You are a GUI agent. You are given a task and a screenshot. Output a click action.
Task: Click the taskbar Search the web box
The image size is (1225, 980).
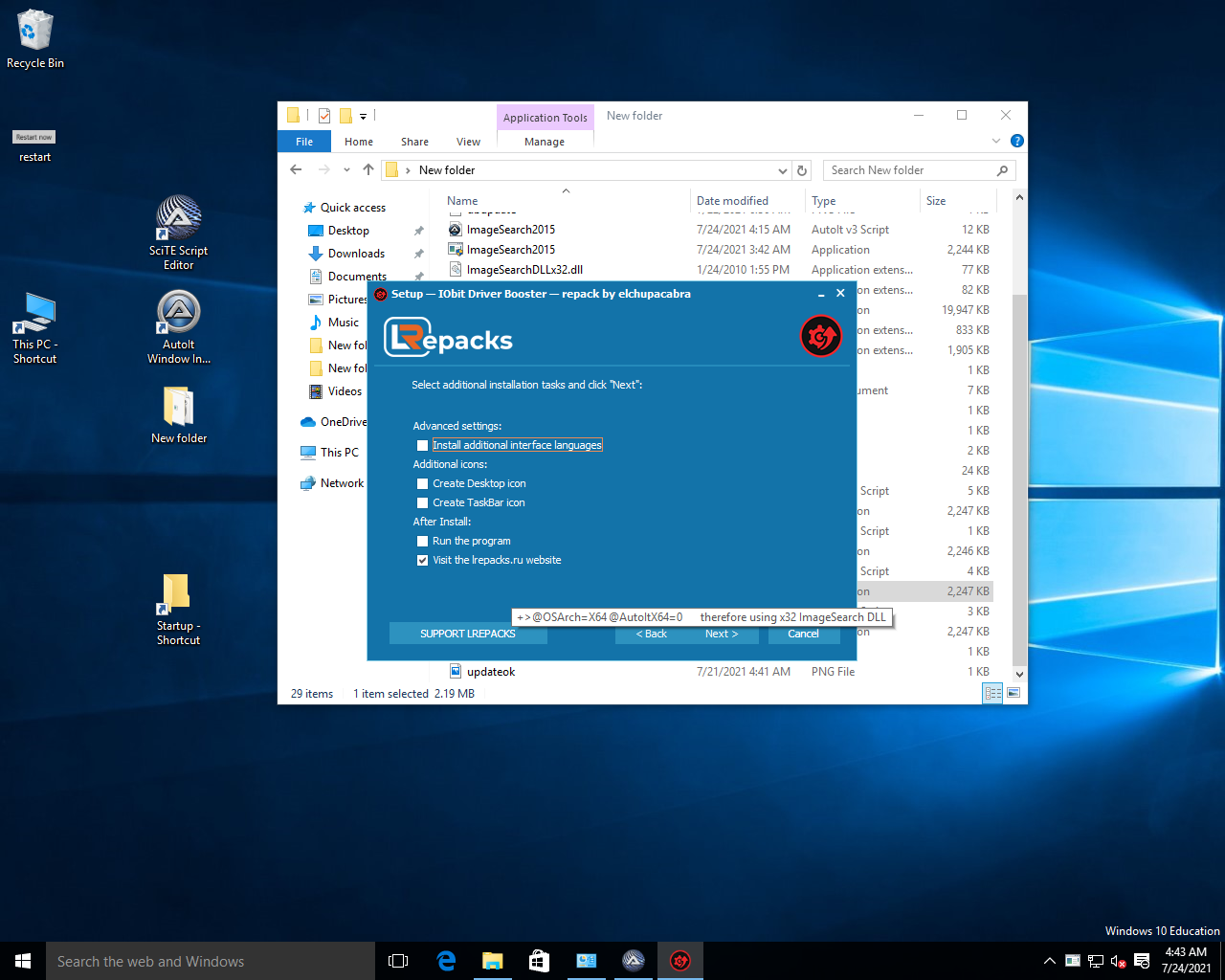point(211,961)
